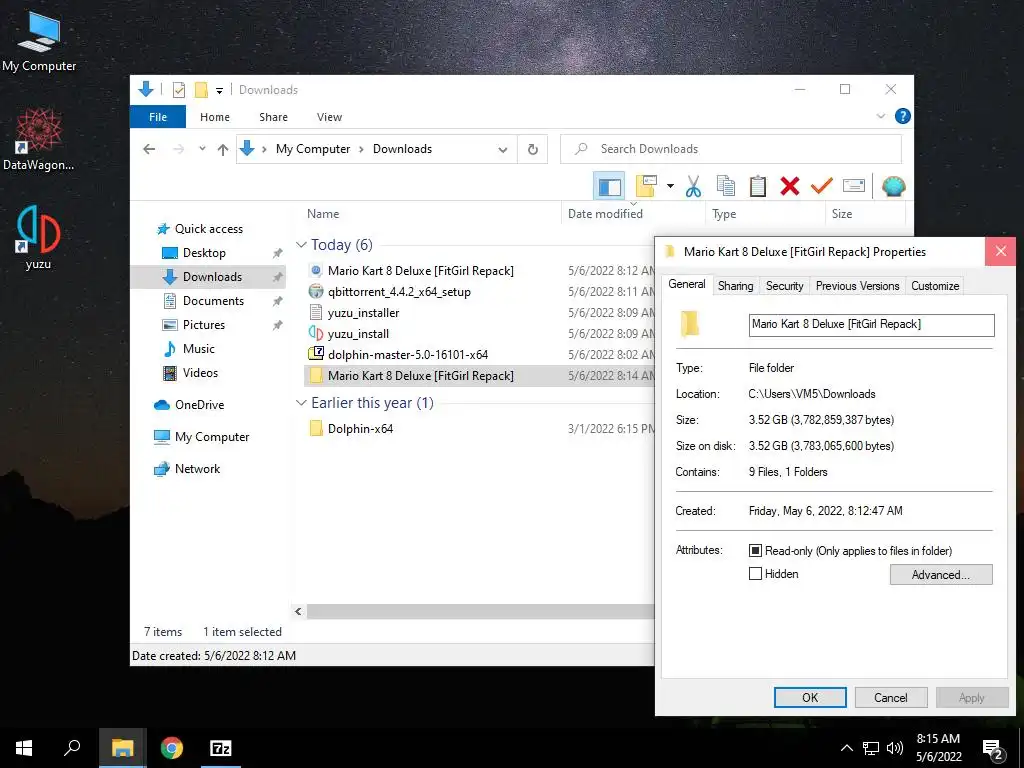This screenshot has height=768, width=1024.
Task: Click the Copy toolbar icon
Action: click(726, 186)
